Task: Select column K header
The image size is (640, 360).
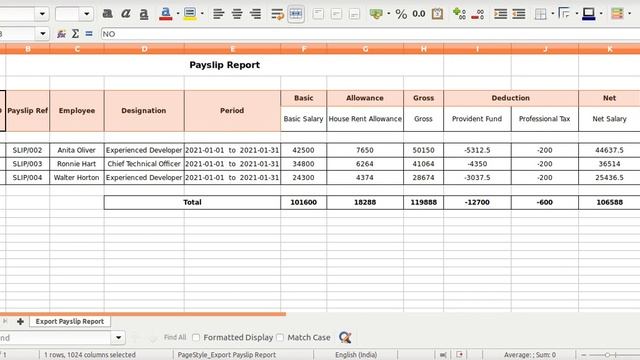Action: [x=609, y=49]
